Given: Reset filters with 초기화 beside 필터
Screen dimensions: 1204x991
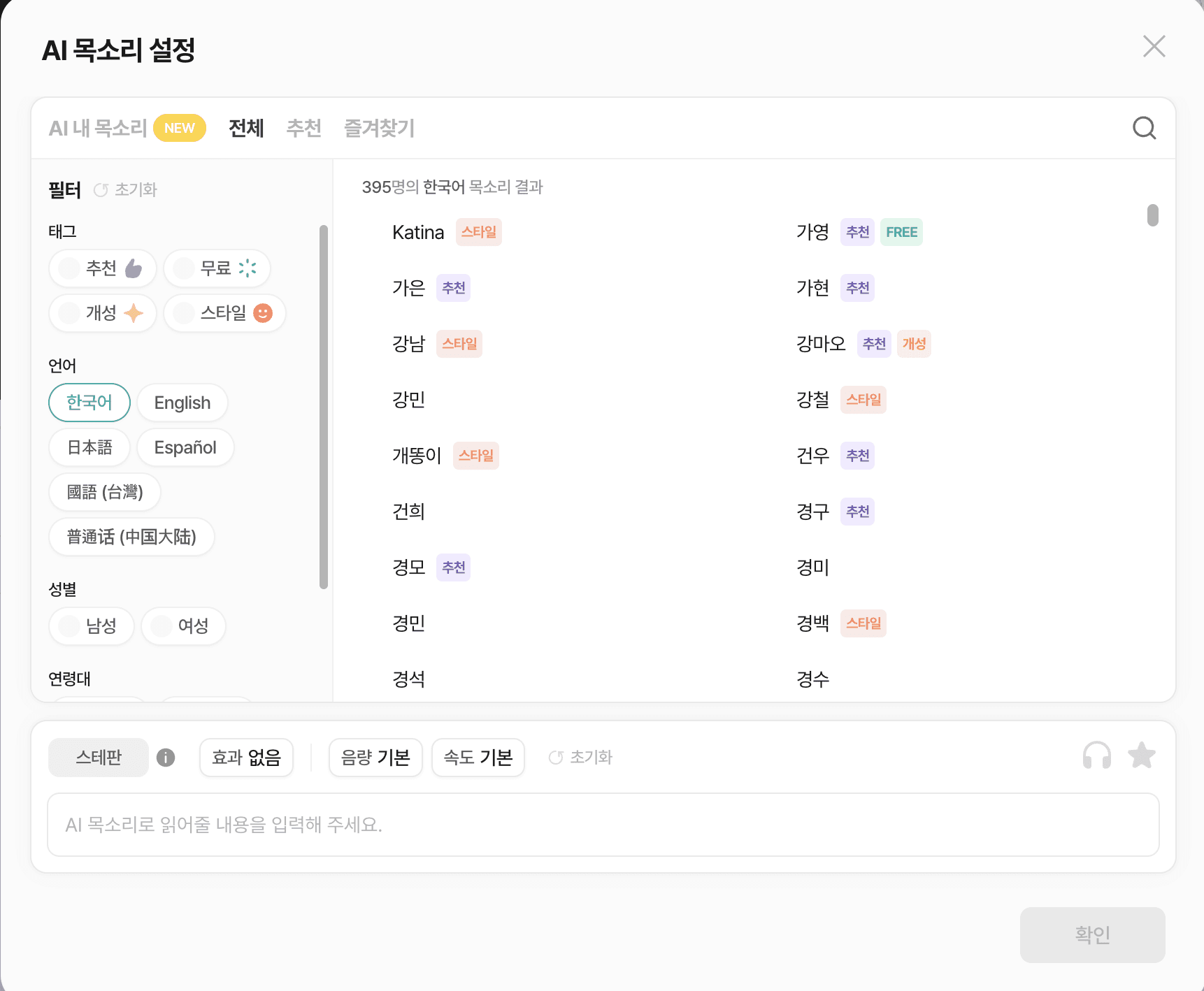Looking at the screenshot, I should click(126, 190).
